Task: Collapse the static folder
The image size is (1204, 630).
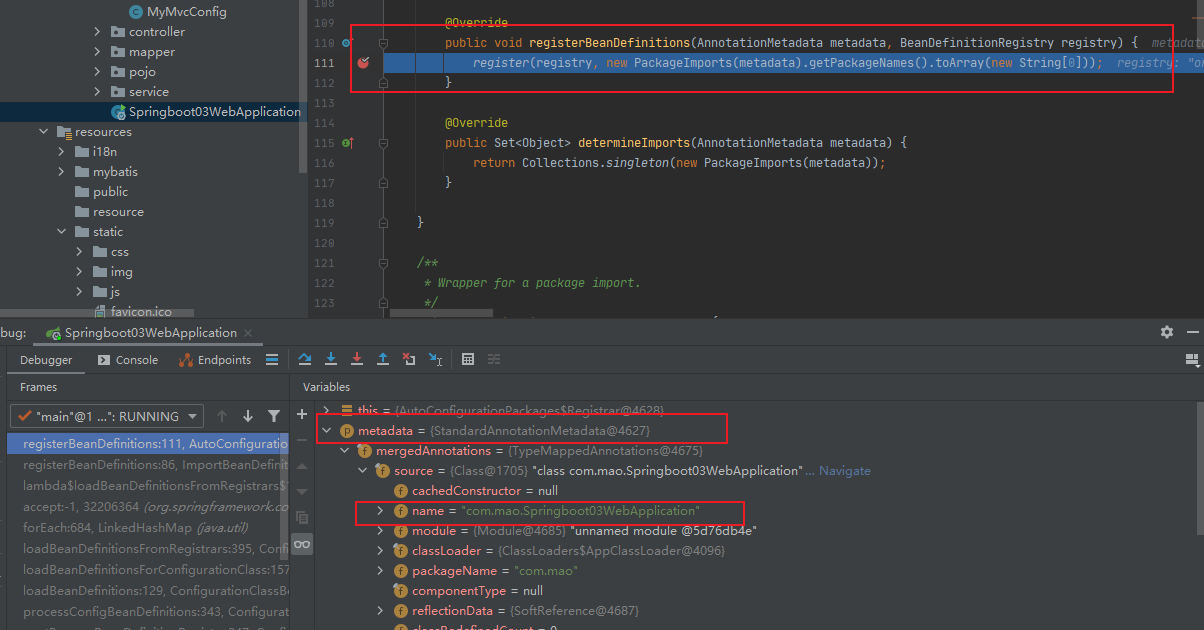Action: (62, 232)
